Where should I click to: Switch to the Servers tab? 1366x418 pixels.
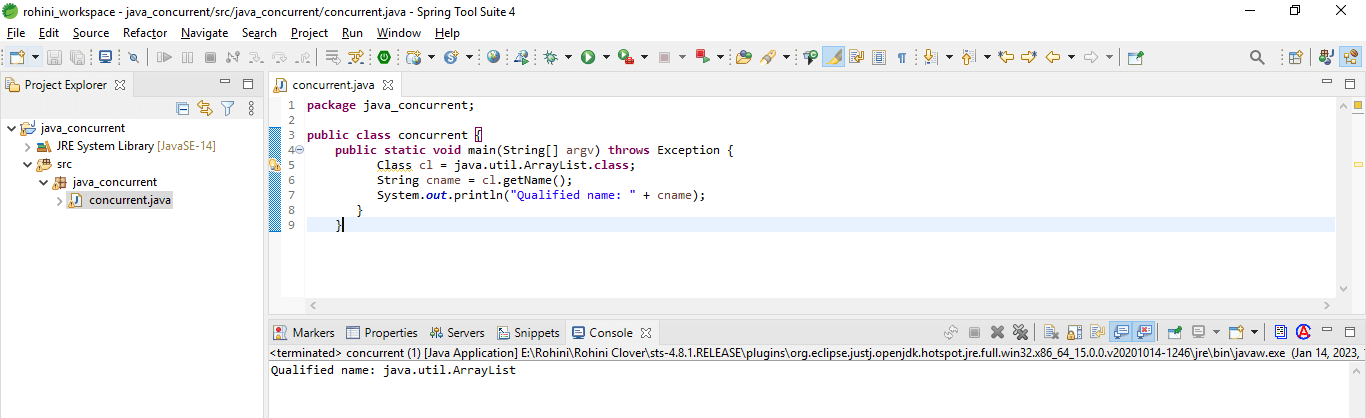coord(456,332)
